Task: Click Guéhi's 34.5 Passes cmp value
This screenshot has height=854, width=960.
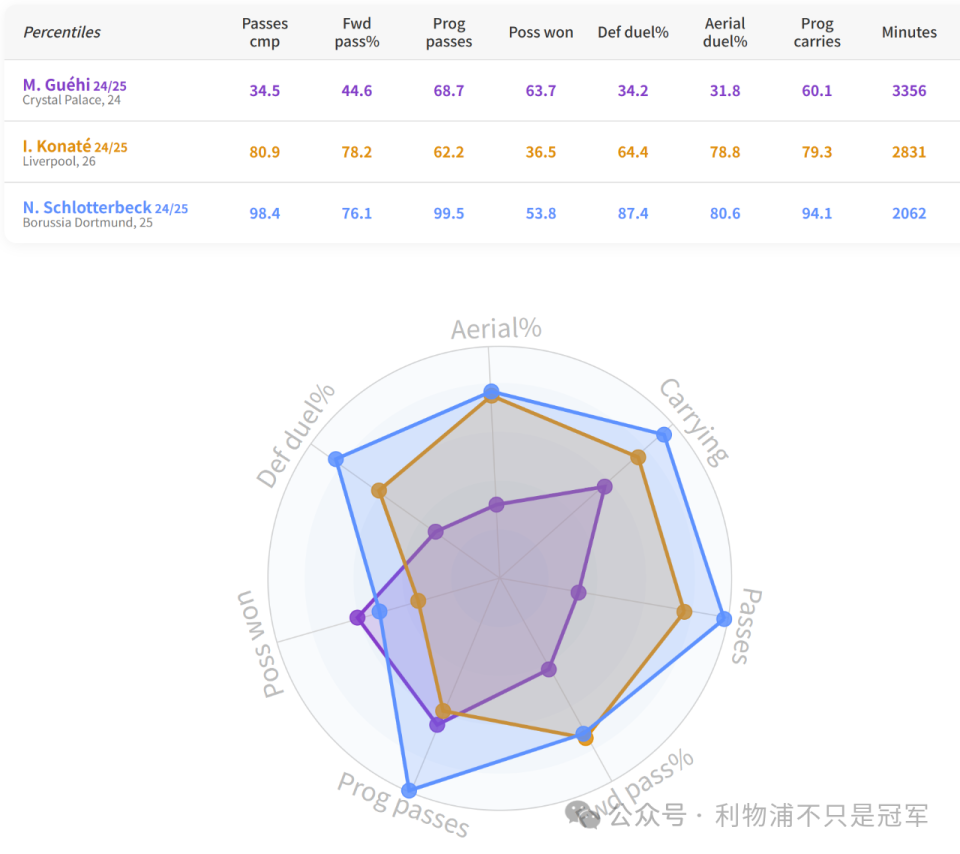Action: (265, 90)
